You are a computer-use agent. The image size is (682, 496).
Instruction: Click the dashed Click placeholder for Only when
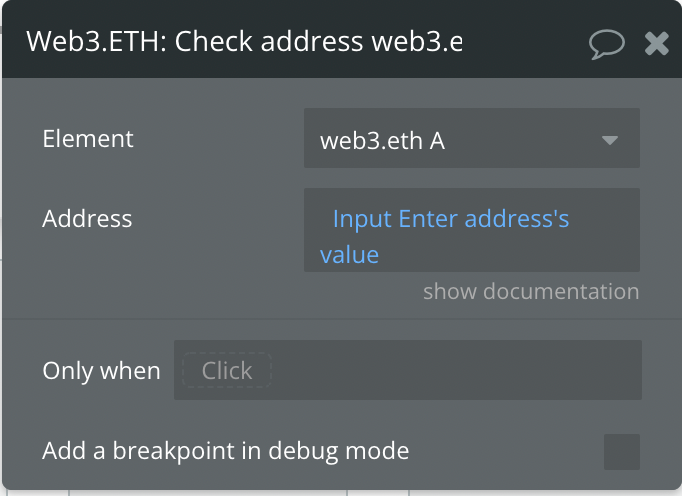tap(227, 370)
